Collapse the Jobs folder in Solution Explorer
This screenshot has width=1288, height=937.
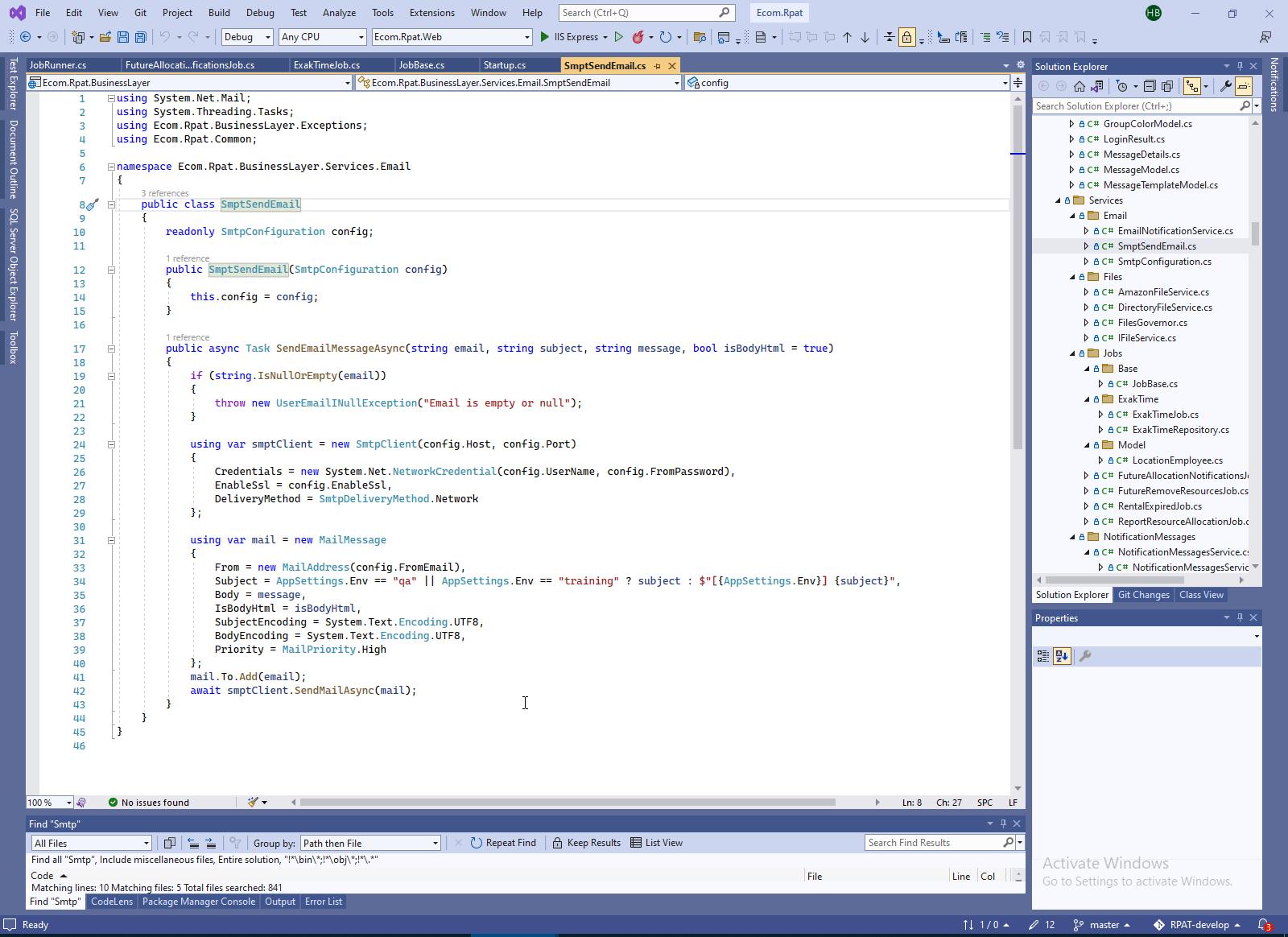click(x=1072, y=353)
